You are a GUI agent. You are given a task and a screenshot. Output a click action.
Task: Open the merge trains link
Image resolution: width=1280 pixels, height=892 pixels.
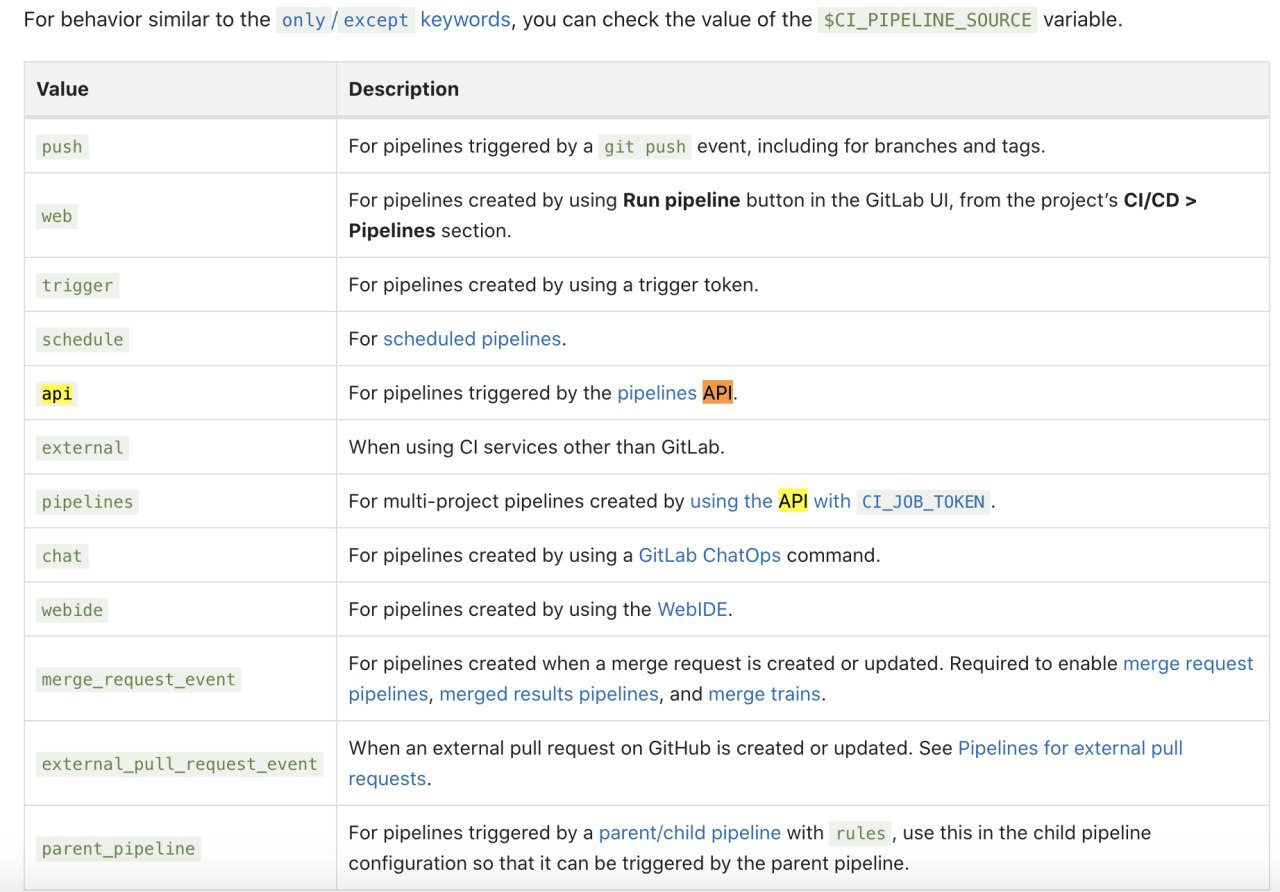coord(764,694)
